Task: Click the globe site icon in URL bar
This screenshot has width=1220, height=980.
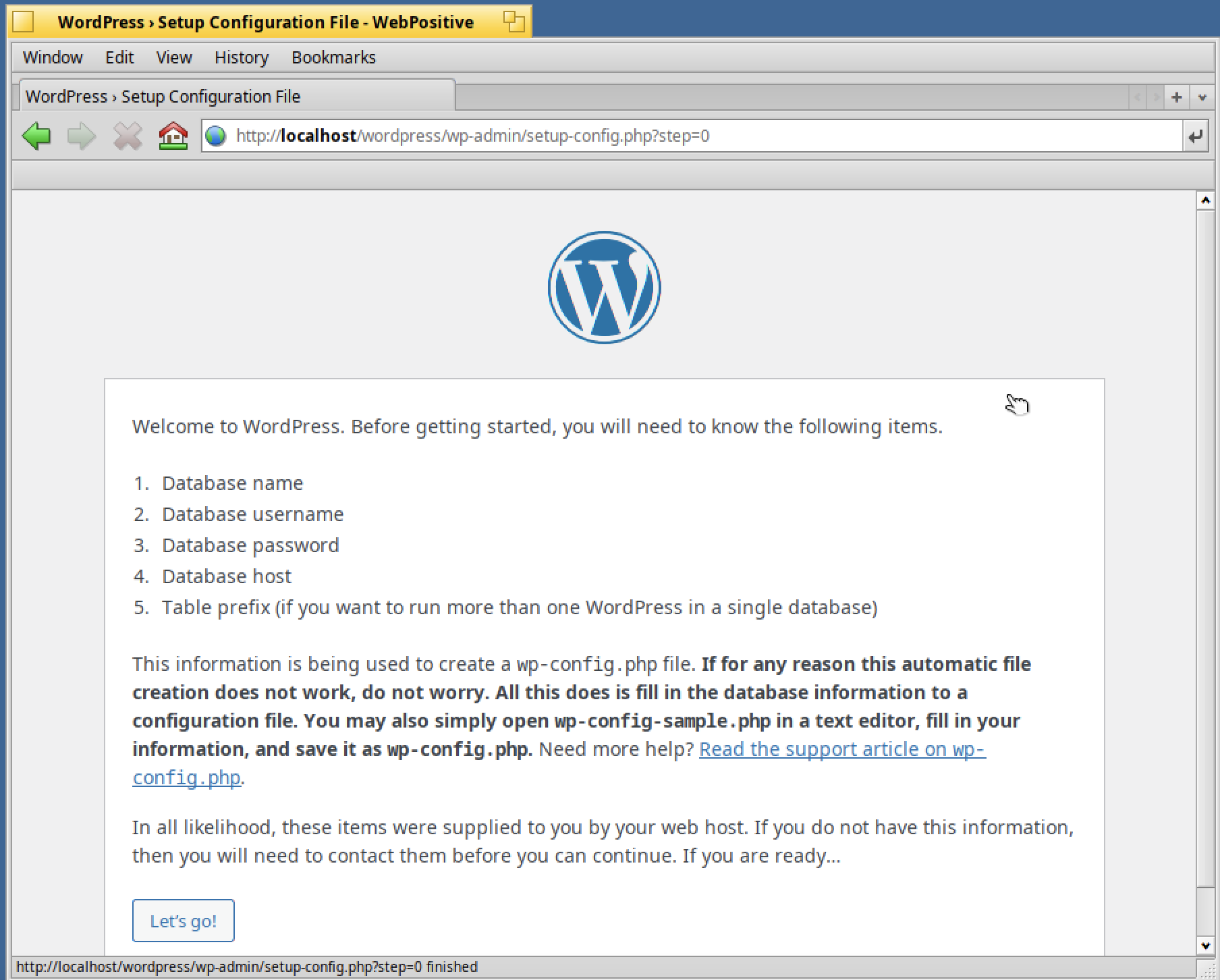Action: (216, 136)
